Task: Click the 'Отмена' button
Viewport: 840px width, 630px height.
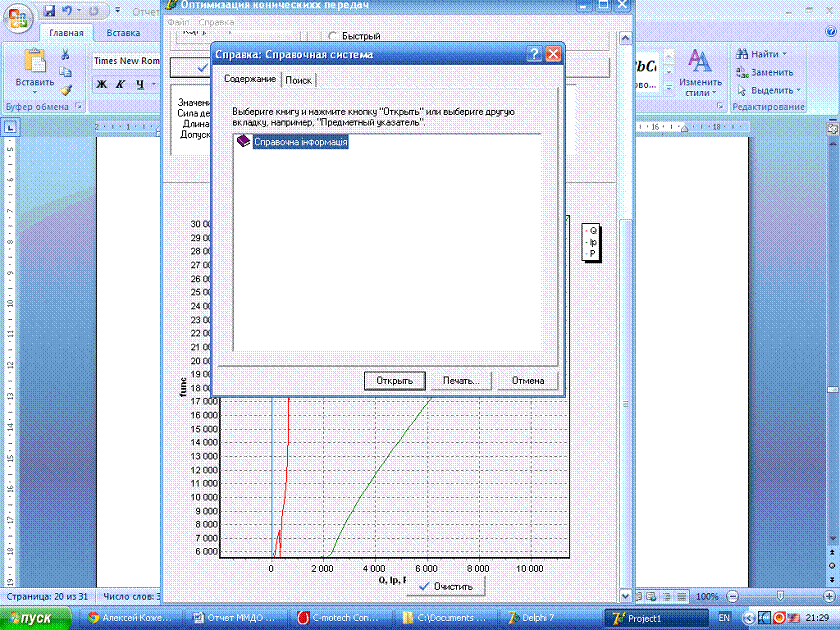Action: [527, 380]
